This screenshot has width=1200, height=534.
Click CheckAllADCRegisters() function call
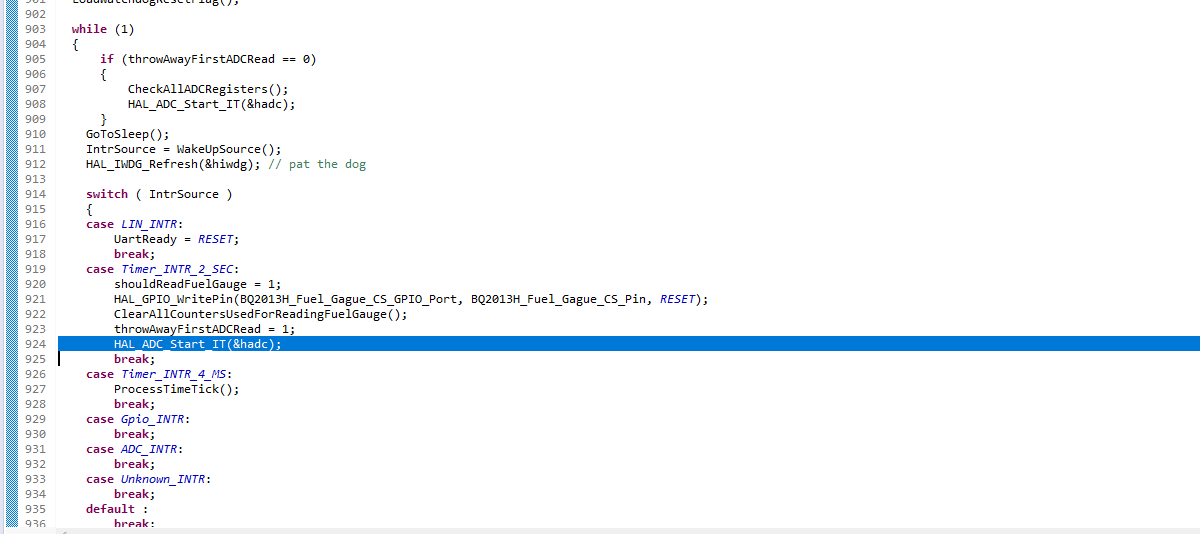pyautogui.click(x=207, y=89)
